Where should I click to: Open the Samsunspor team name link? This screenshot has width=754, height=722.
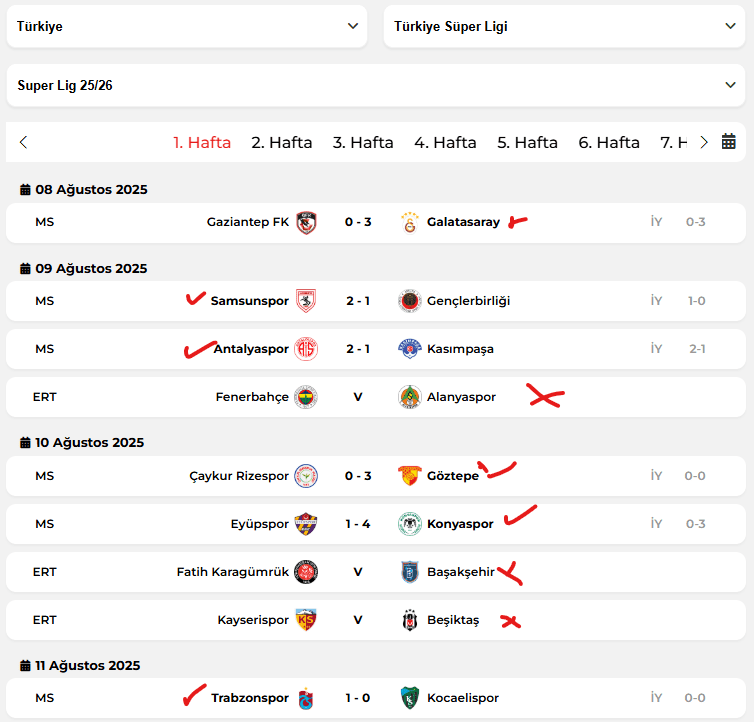[x=250, y=301]
